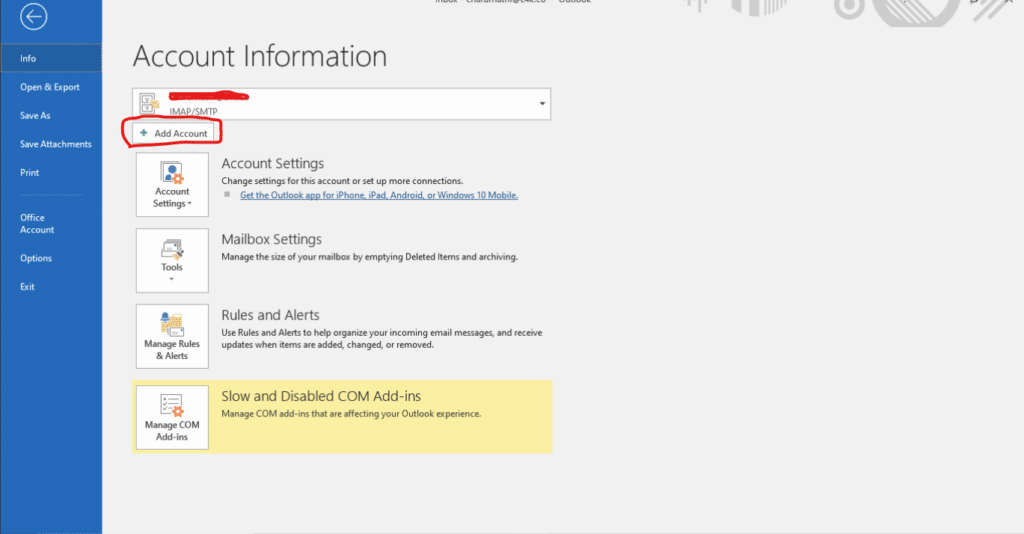This screenshot has height=534, width=1024.
Task: Open Manage Rules & Alerts icon
Action: 172,324
